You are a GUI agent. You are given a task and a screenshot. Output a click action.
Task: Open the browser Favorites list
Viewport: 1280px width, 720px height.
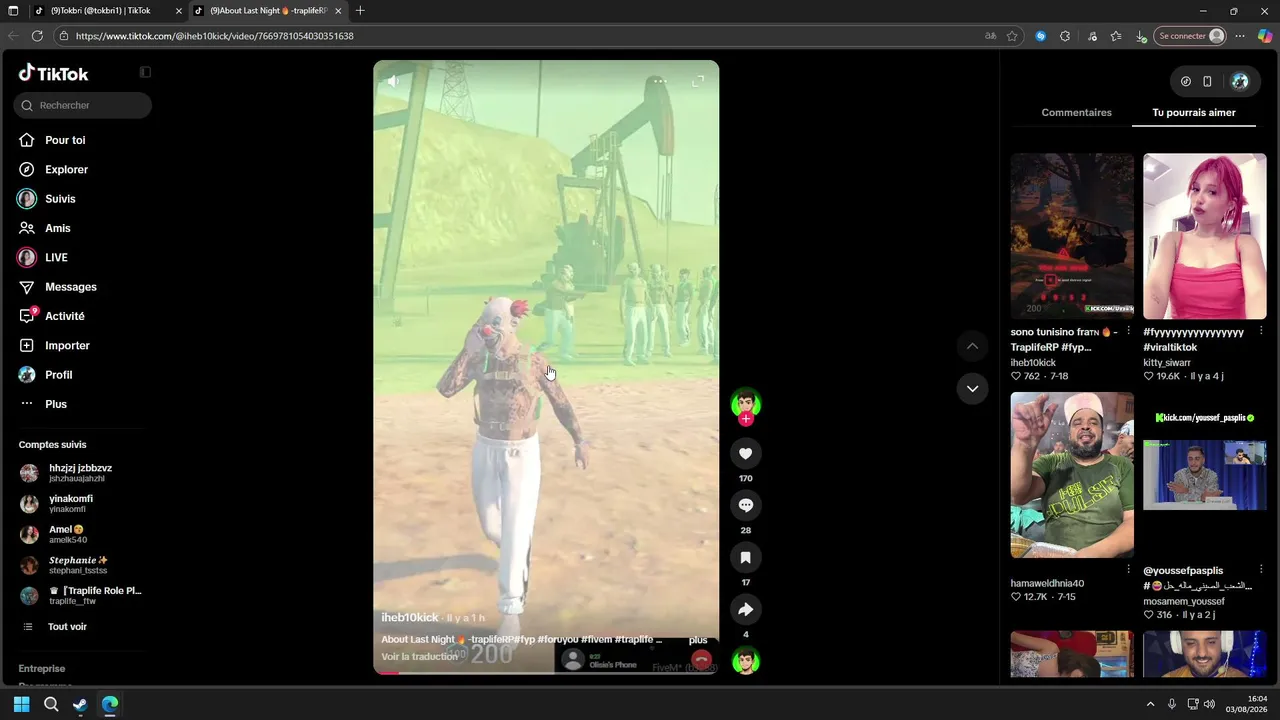1116,36
